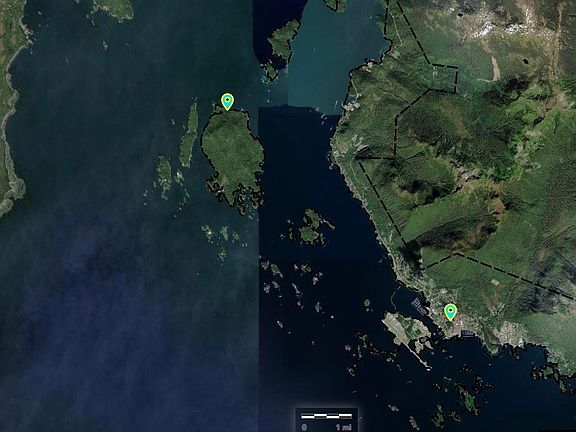Click the black-and-white scale bar

(x=326, y=416)
